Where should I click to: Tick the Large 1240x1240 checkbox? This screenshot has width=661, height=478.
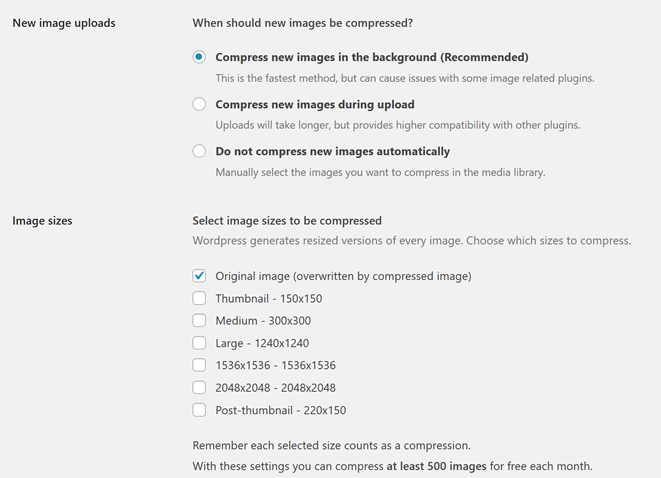(x=199, y=343)
